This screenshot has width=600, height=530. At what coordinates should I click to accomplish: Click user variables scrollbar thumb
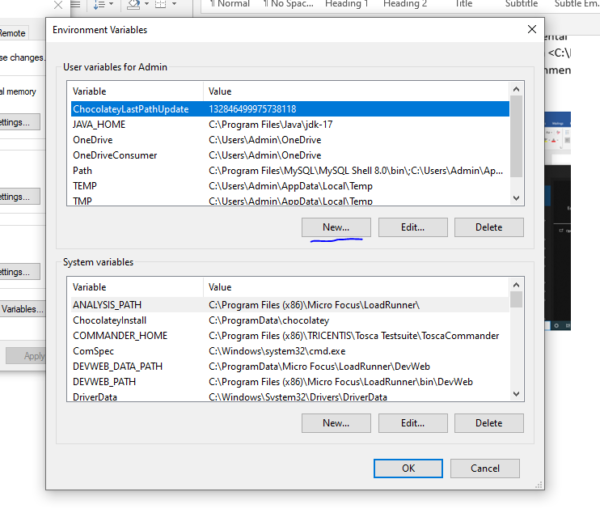tap(516, 136)
